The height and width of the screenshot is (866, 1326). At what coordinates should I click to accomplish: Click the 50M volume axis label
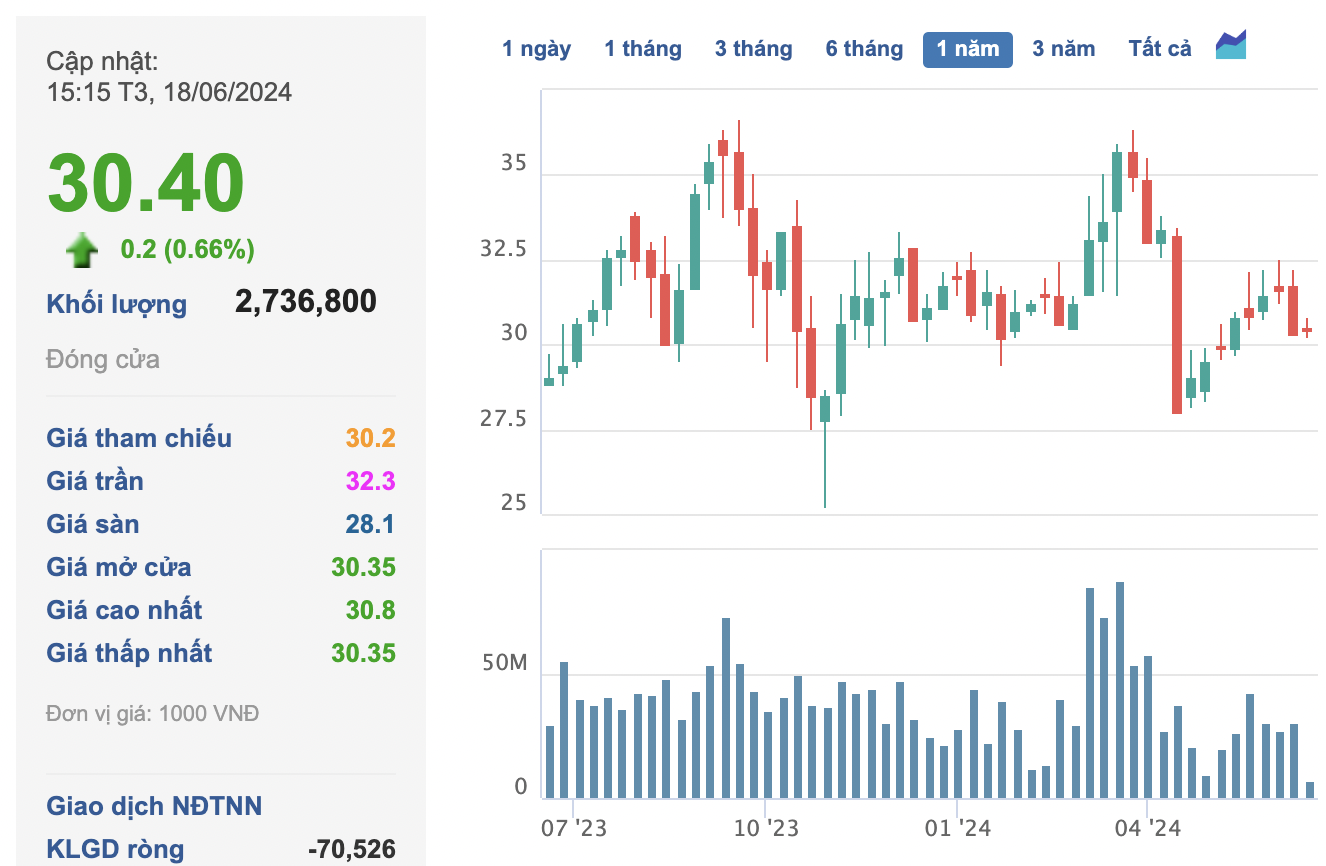(x=505, y=663)
